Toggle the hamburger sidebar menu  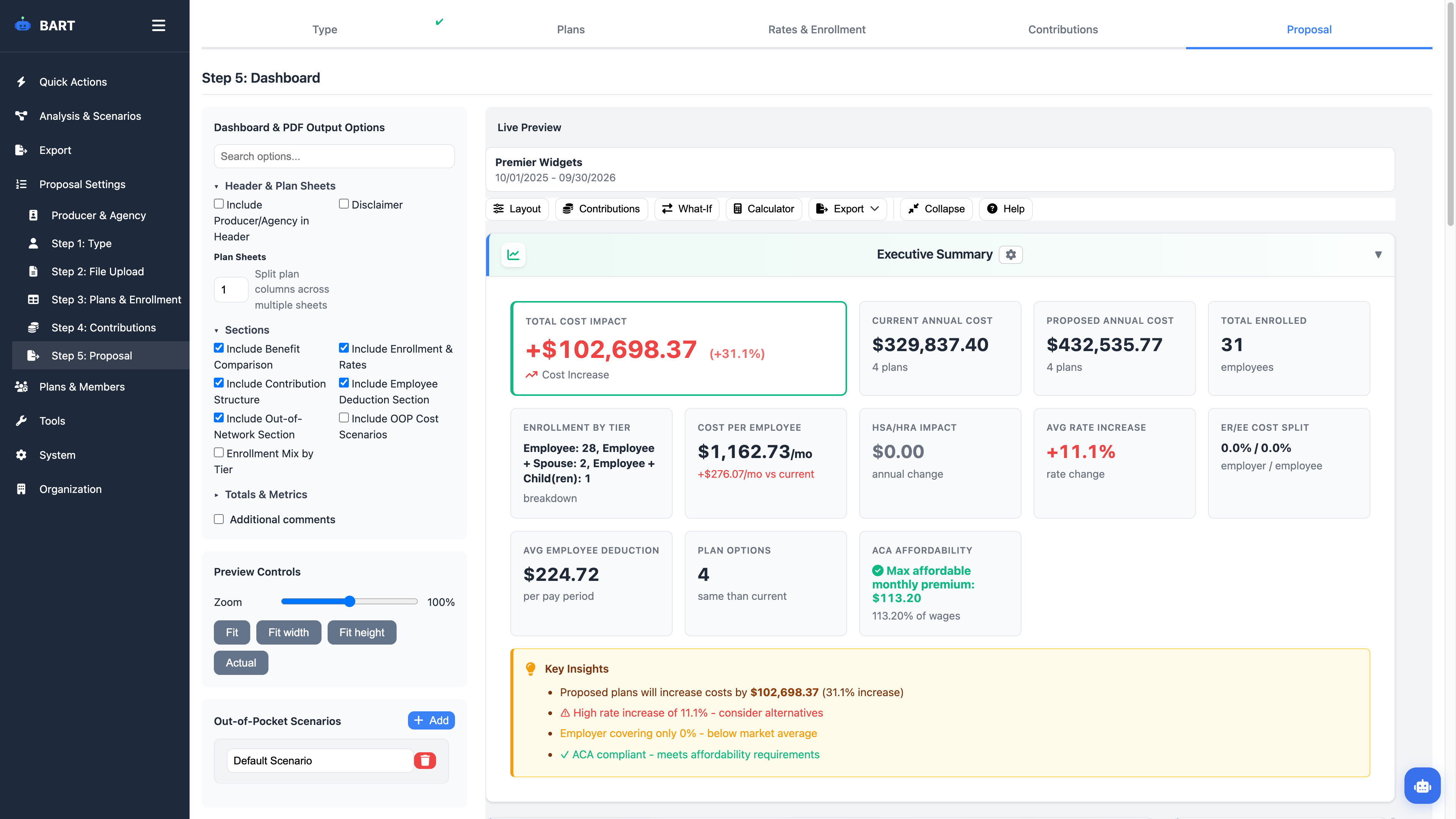(x=158, y=25)
